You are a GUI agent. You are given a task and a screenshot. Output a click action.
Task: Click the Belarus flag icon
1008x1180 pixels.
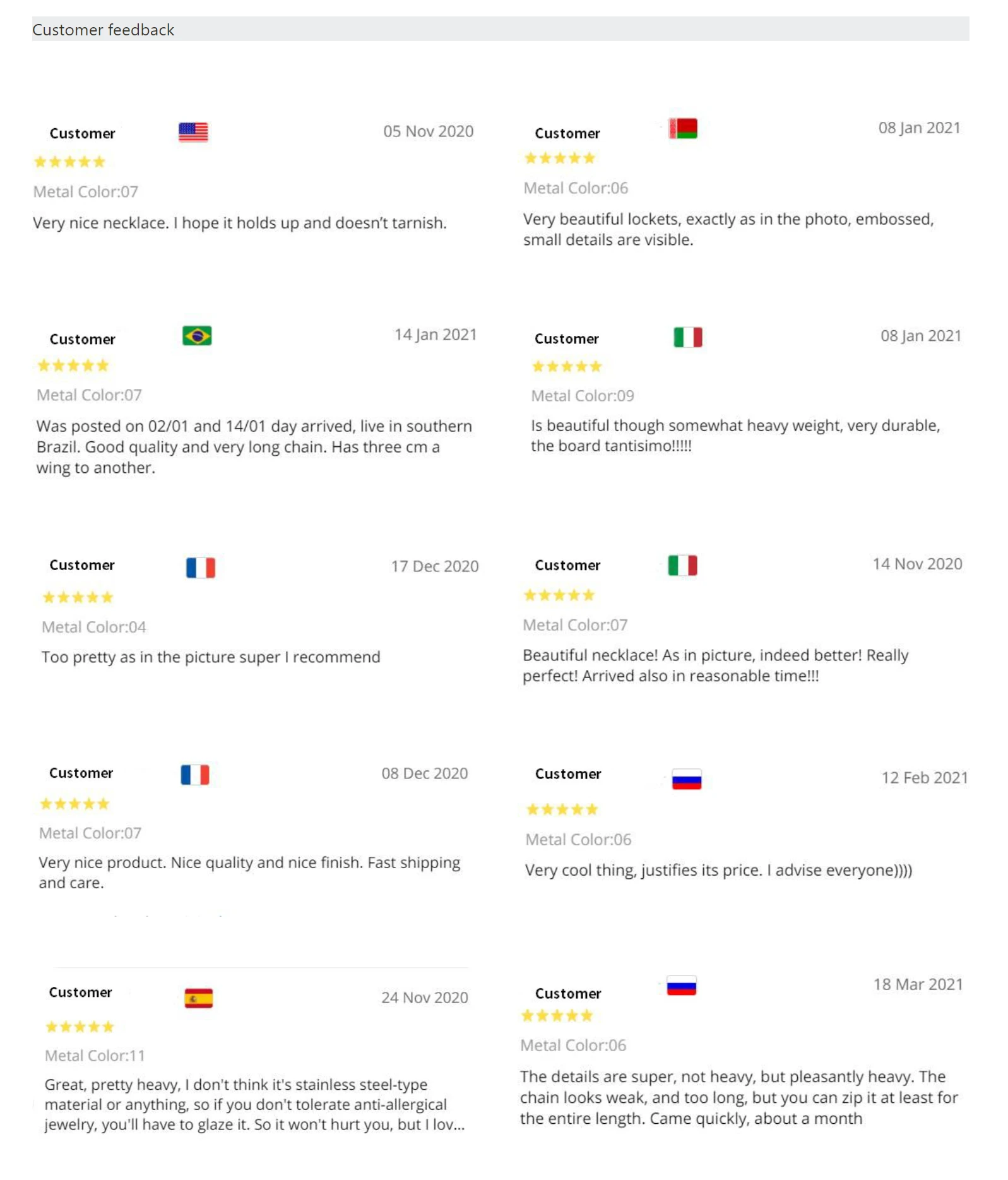point(683,129)
